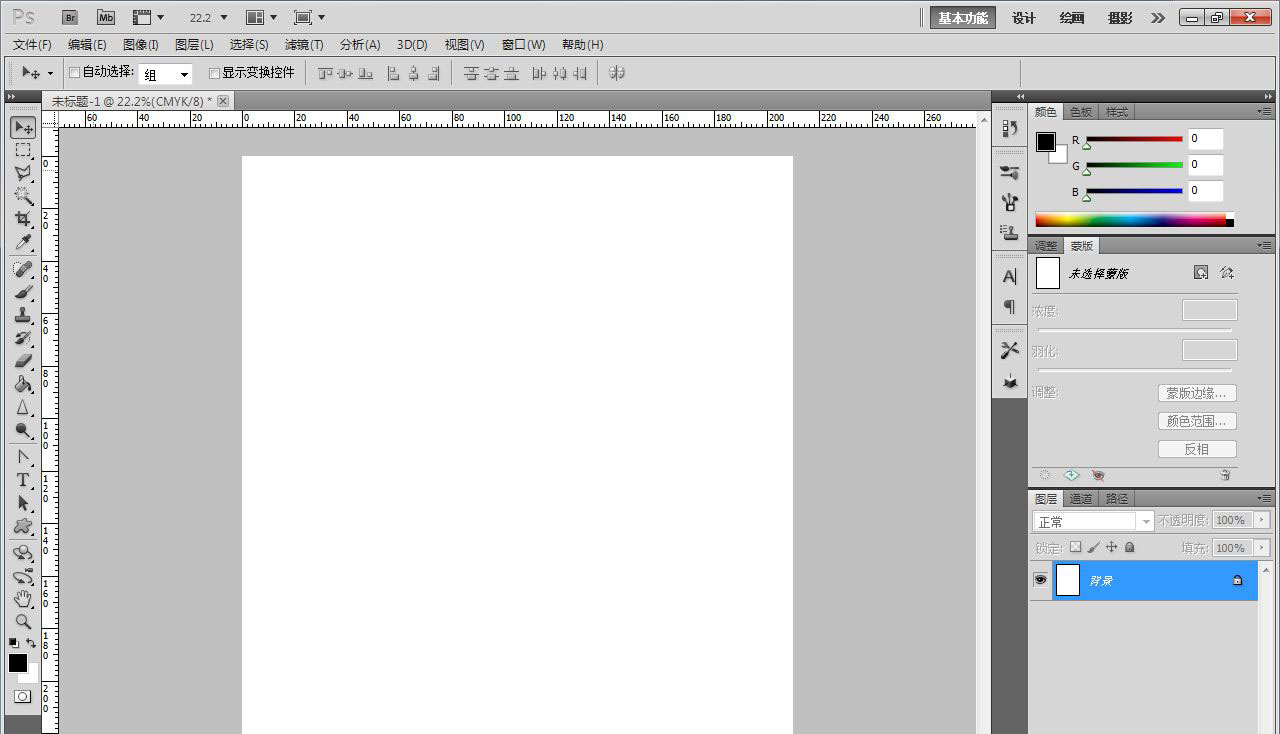Open the 不透明度 opacity arrow
Image resolution: width=1280 pixels, height=734 pixels.
coord(1262,520)
